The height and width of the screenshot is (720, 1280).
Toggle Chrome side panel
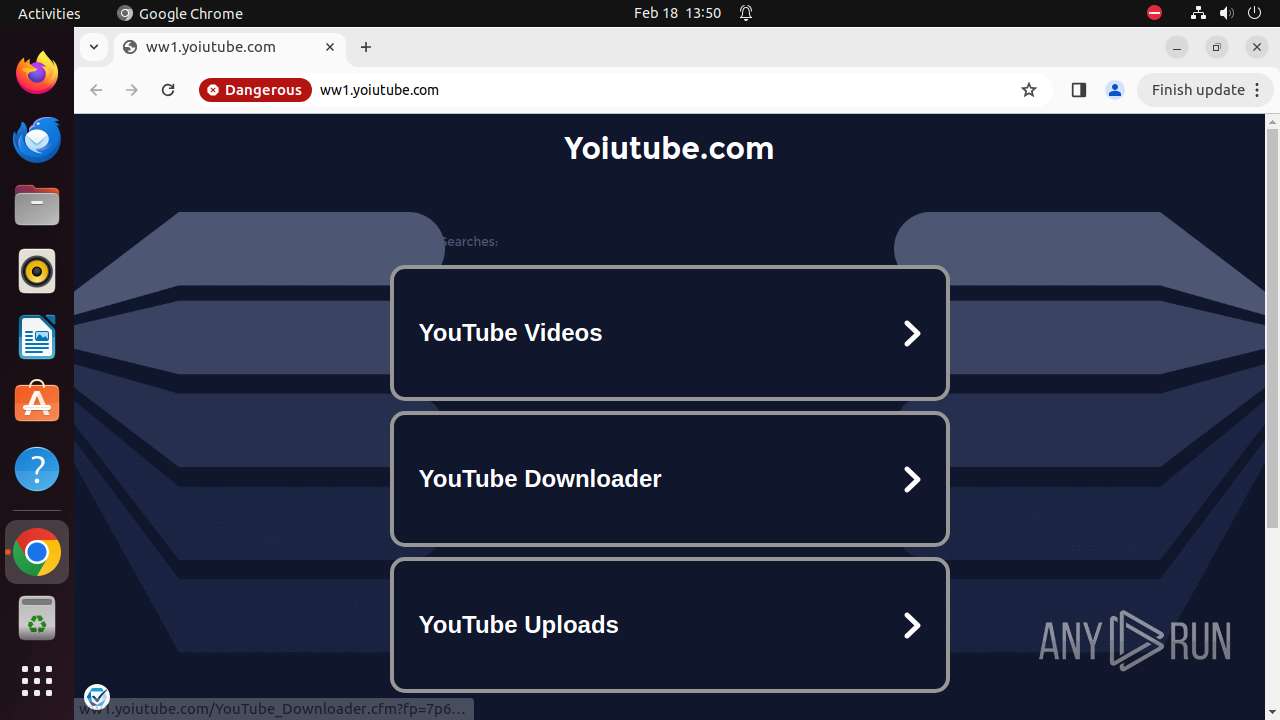pyautogui.click(x=1078, y=90)
